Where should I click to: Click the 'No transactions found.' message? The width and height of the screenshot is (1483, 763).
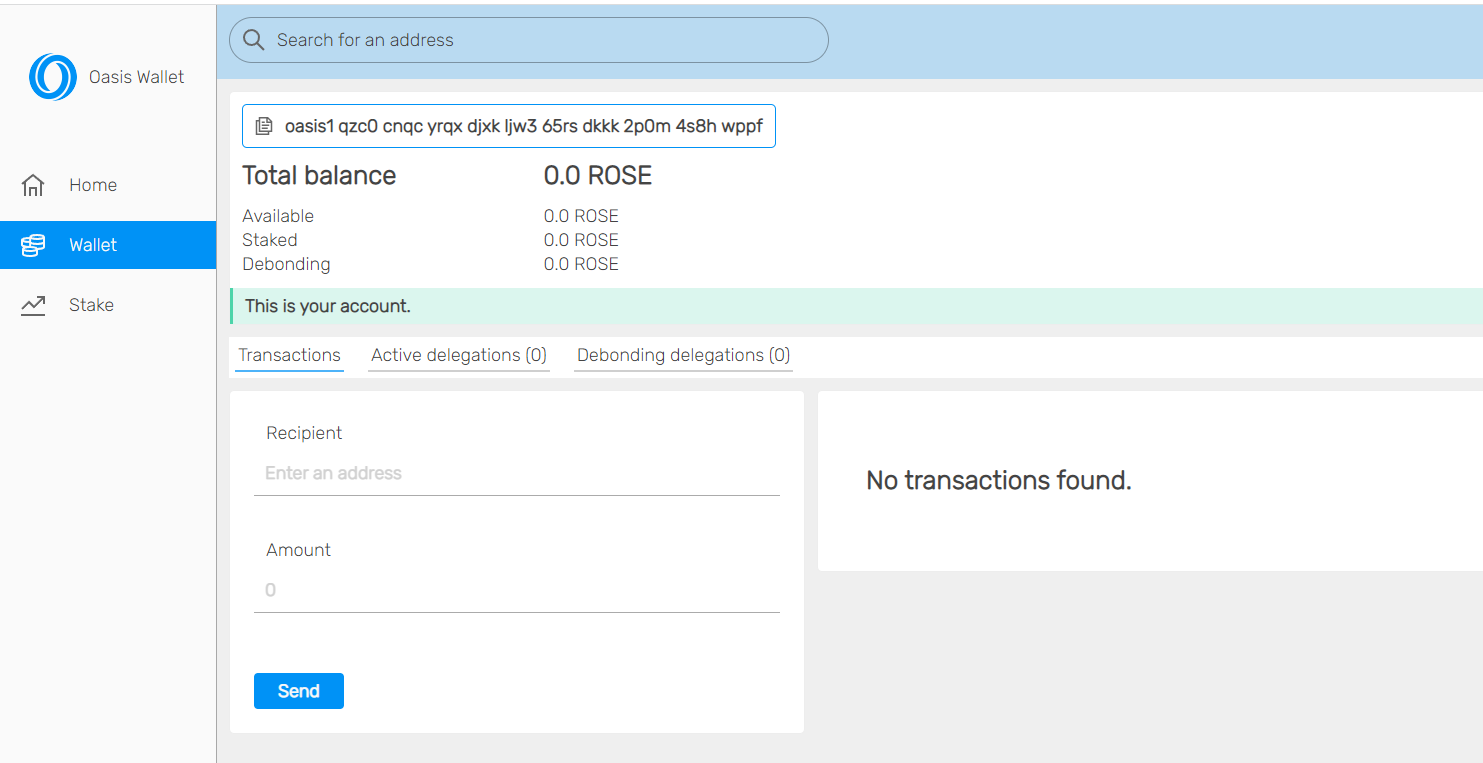(999, 481)
